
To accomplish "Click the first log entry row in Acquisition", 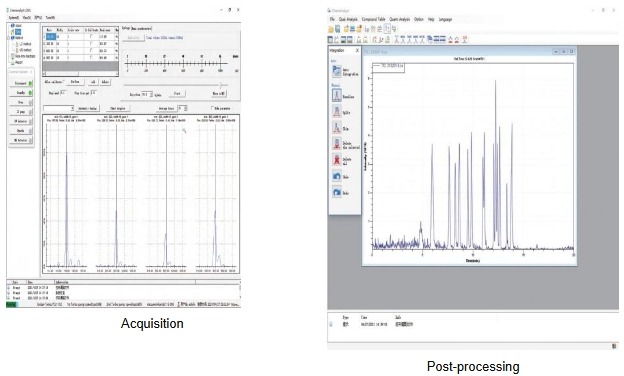I will point(123,287).
